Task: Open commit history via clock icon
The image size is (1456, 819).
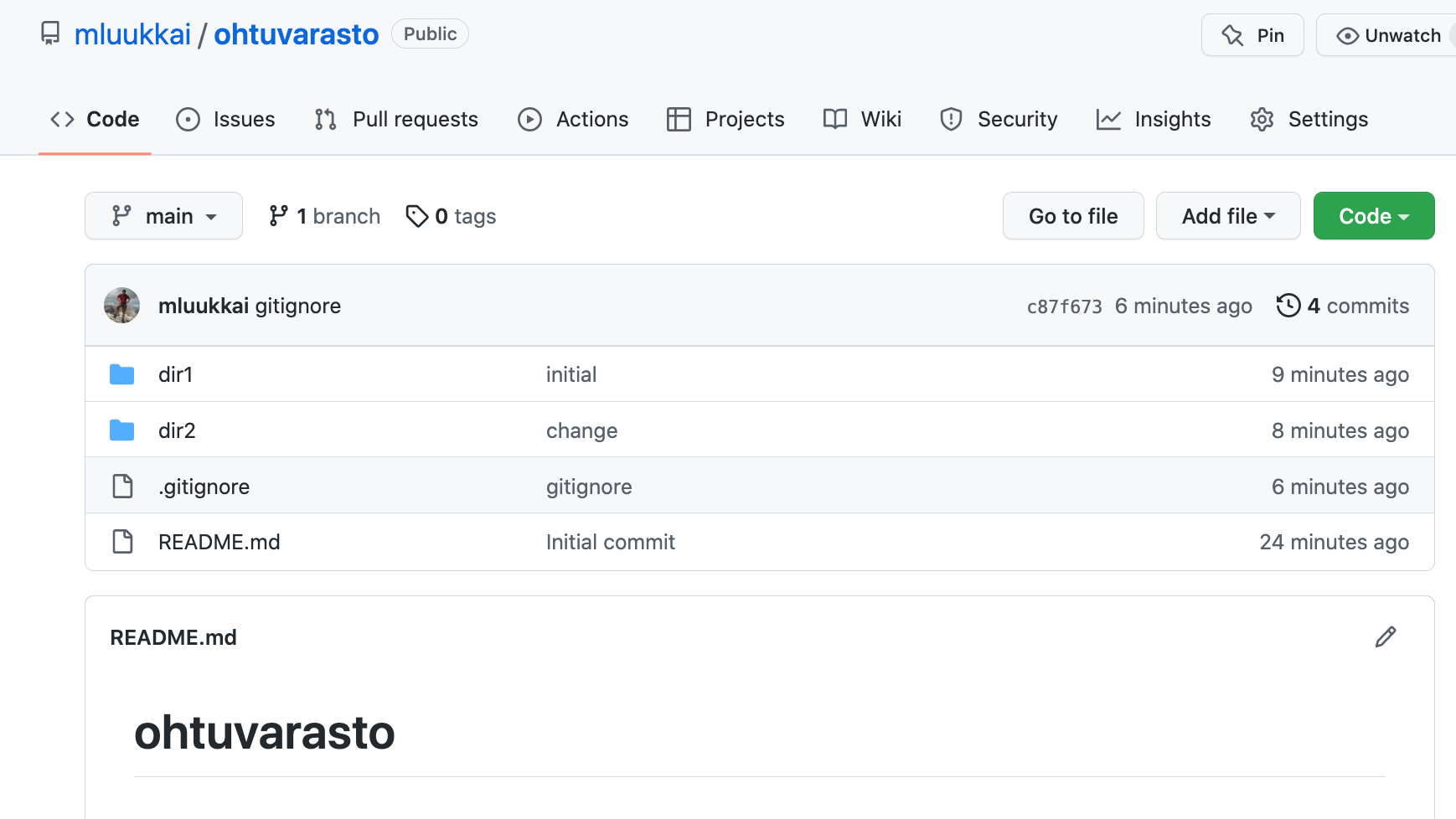Action: (1288, 306)
